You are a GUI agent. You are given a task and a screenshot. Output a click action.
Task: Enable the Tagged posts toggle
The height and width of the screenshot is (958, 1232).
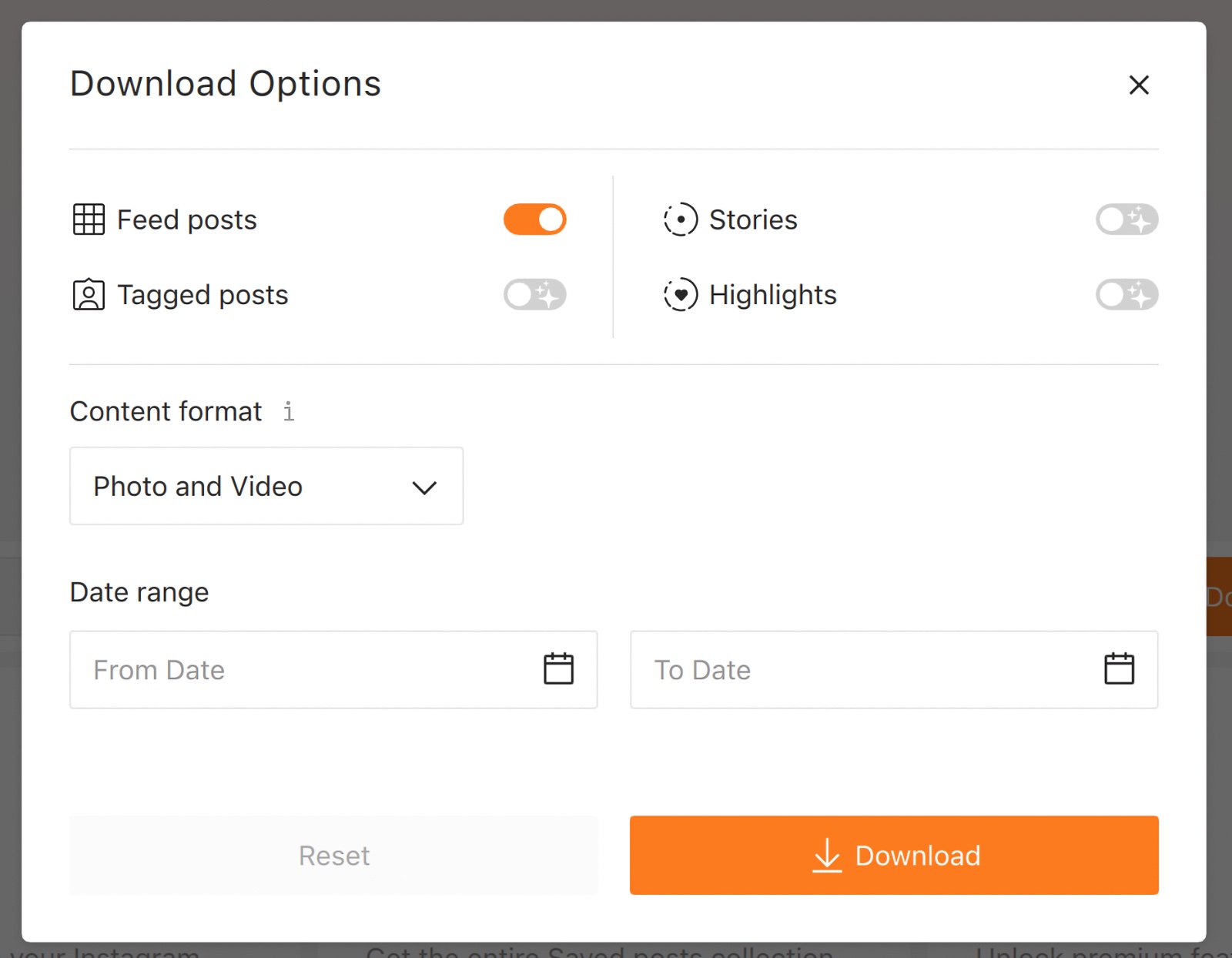click(x=534, y=295)
